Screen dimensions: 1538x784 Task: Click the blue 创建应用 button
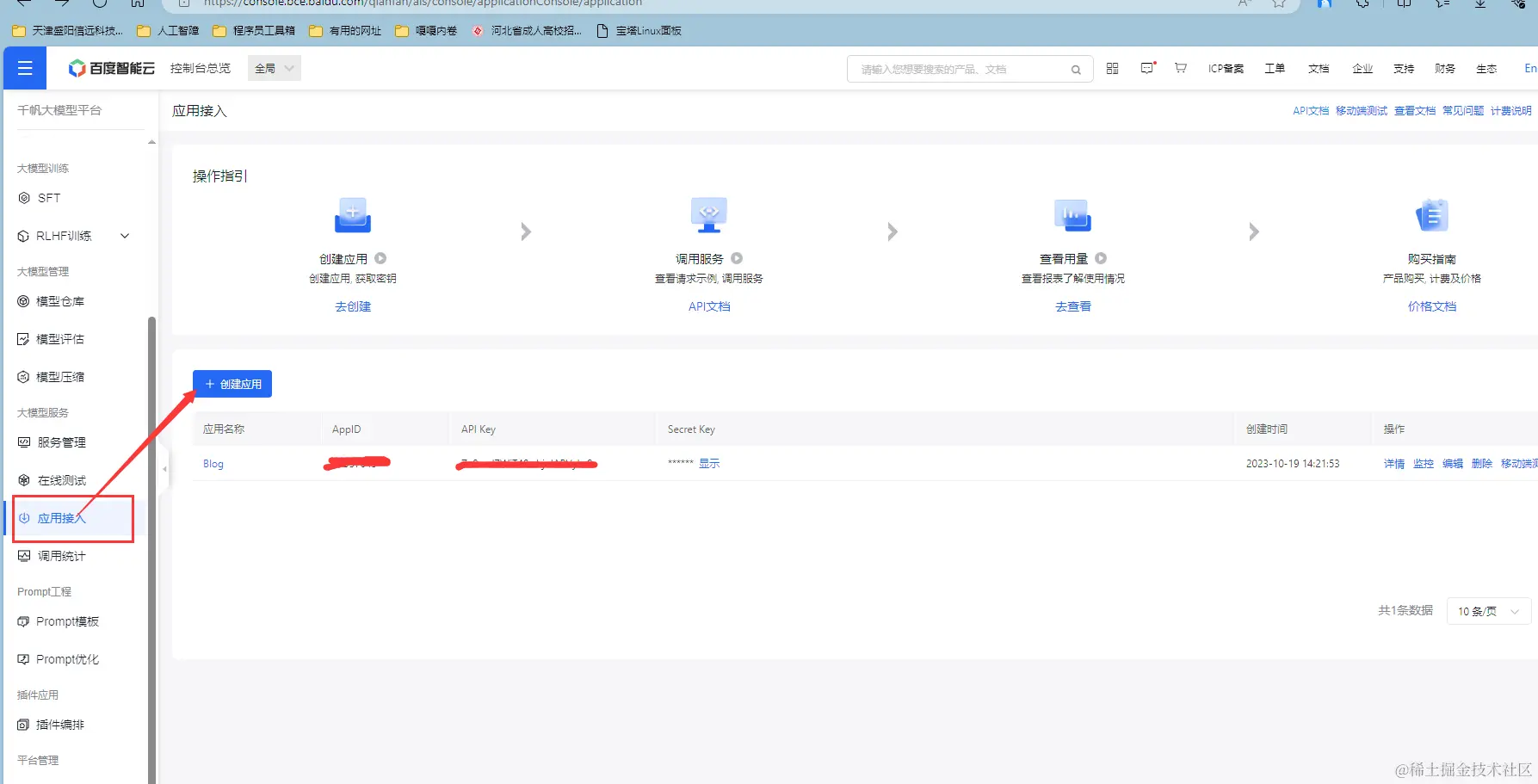[x=232, y=384]
